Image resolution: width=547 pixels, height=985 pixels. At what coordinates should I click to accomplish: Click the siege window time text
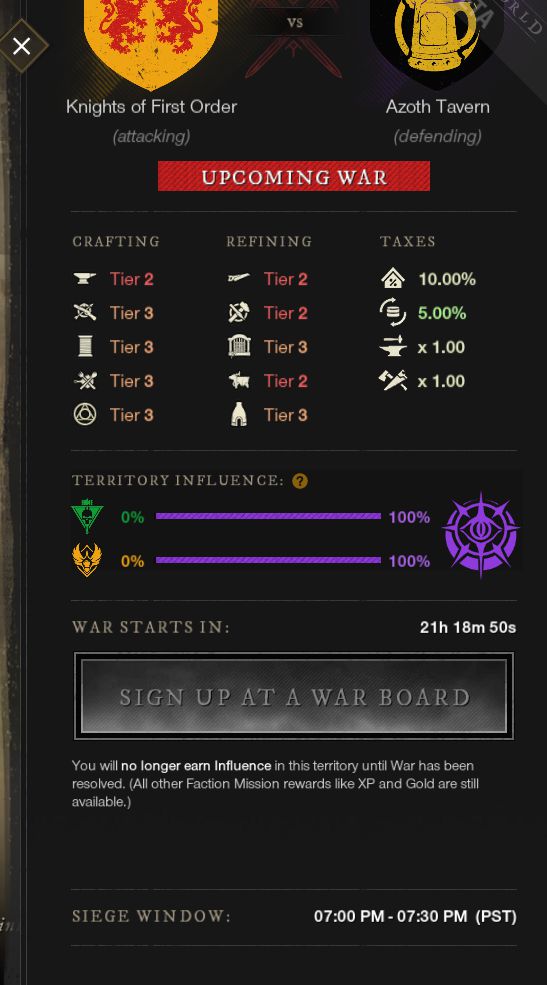(415, 916)
